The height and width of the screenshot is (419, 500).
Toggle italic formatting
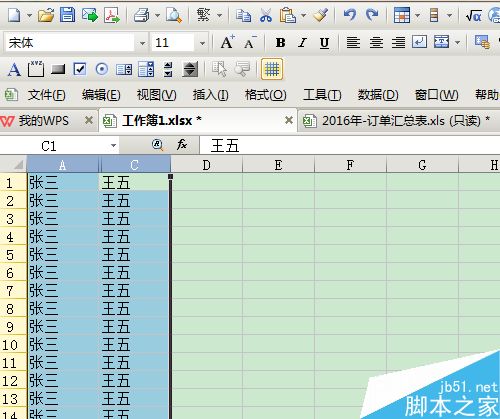point(302,42)
